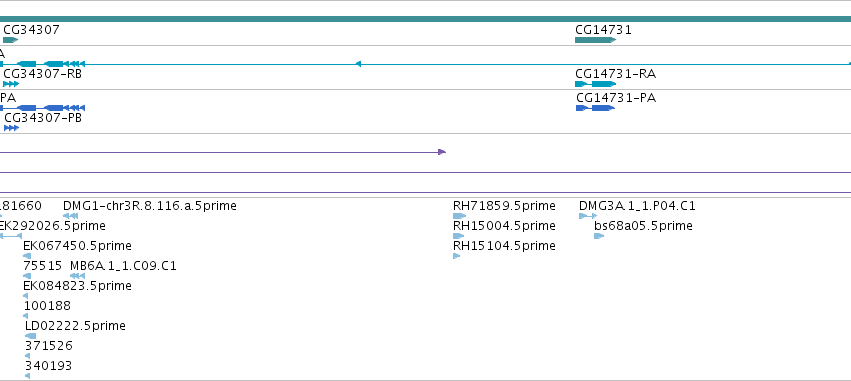The height and width of the screenshot is (381, 851).
Task: Click the purple arrowhead feature end
Action: [x=442, y=152]
